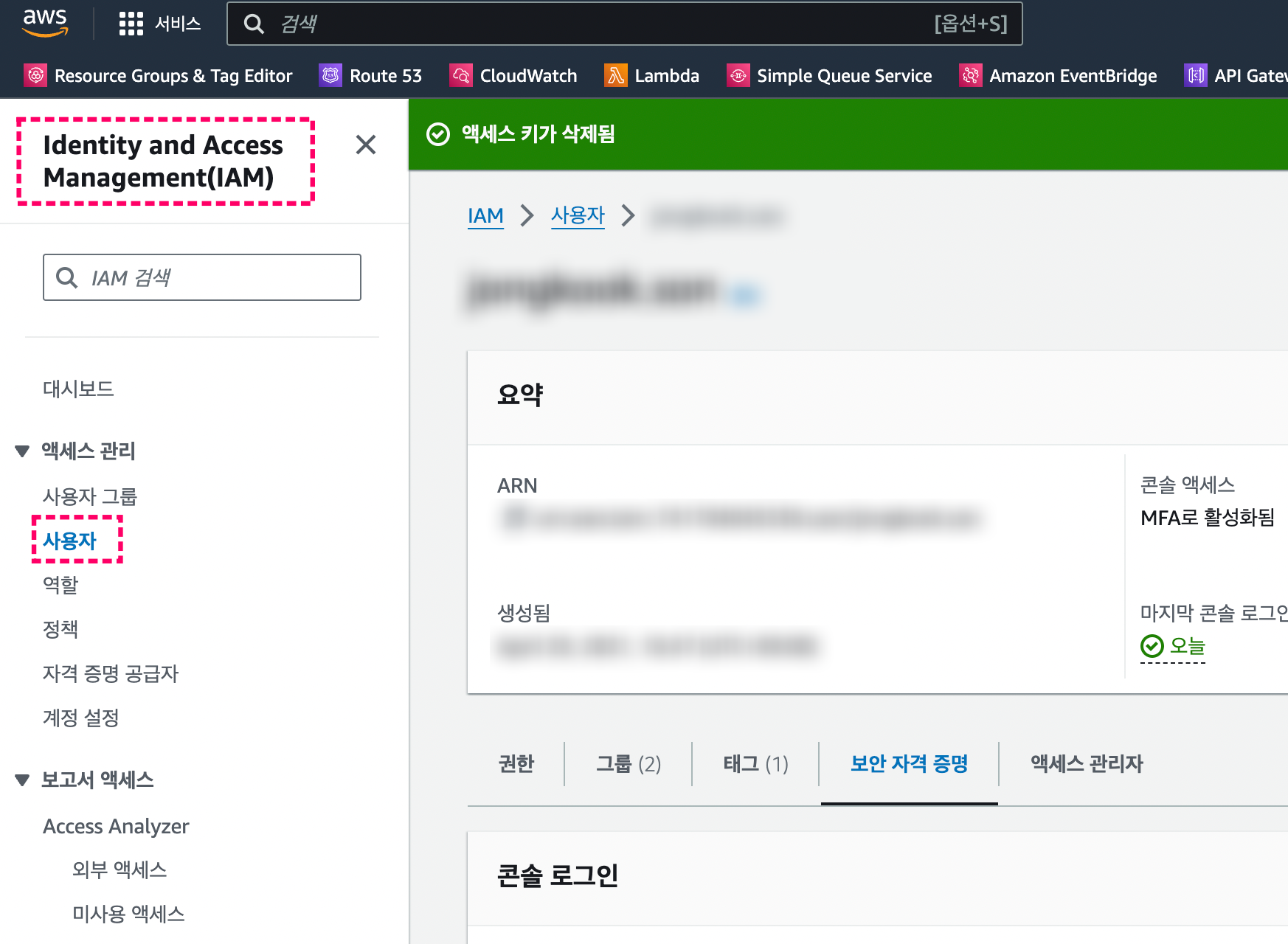Open 외부 액세스 under Access Analyzer

point(120,870)
